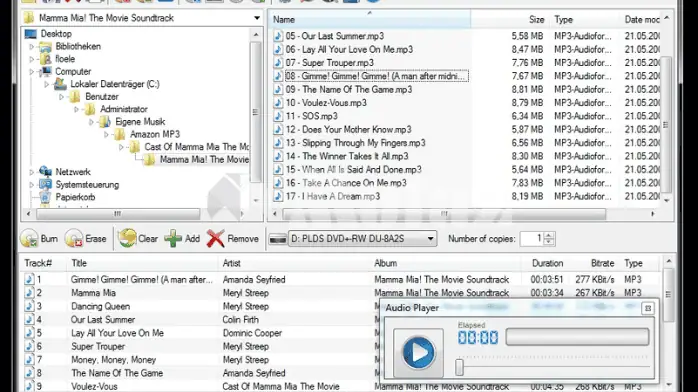Click the music icon of 09 - The Name Of The Game.mp3
698x392 pixels.
pos(278,89)
